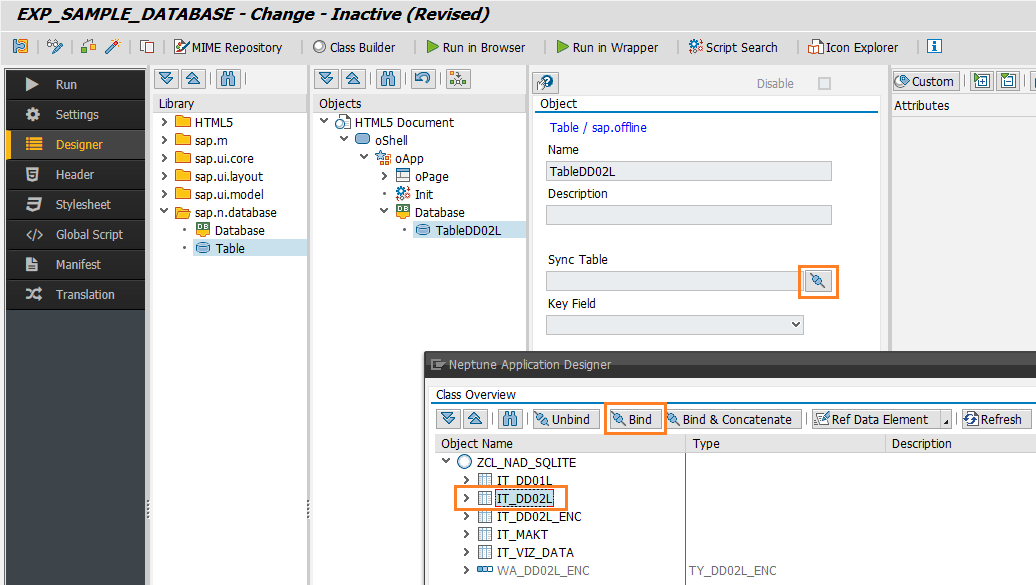The image size is (1036, 585).
Task: Expand the IT_DD02L tree node
Action: tap(466, 497)
